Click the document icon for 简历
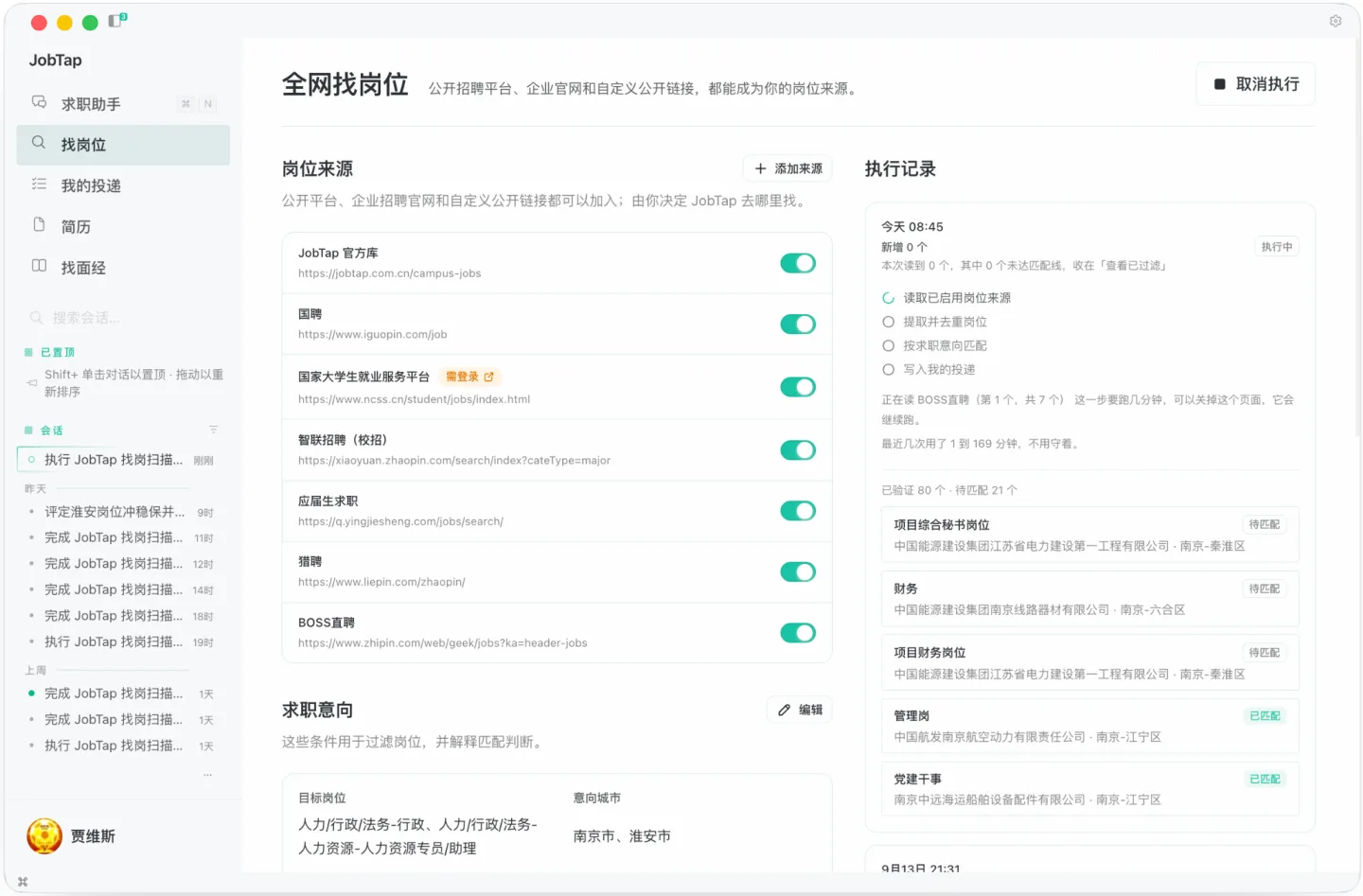The height and width of the screenshot is (896, 1363). (x=39, y=225)
